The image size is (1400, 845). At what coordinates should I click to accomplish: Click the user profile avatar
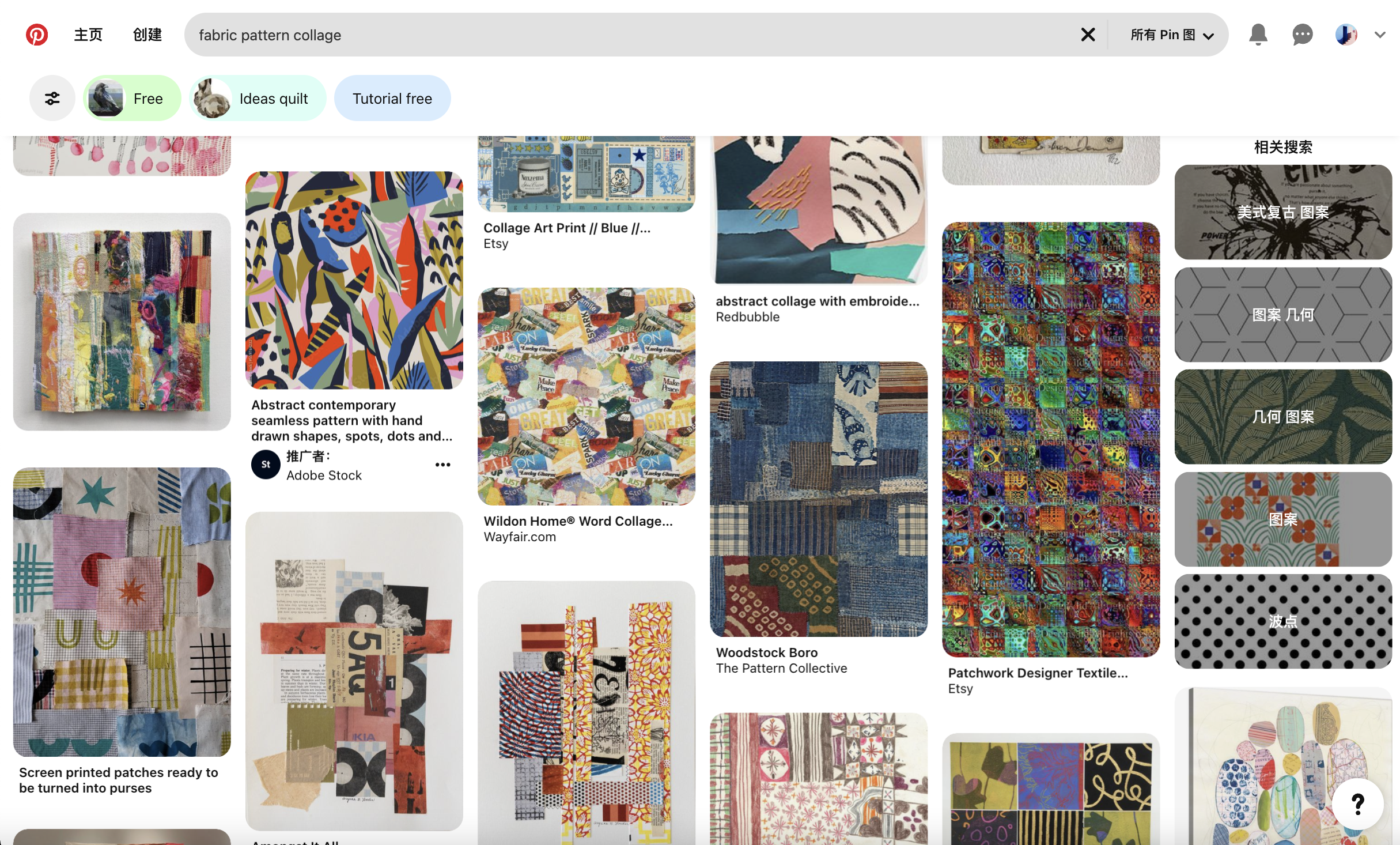coord(1346,35)
